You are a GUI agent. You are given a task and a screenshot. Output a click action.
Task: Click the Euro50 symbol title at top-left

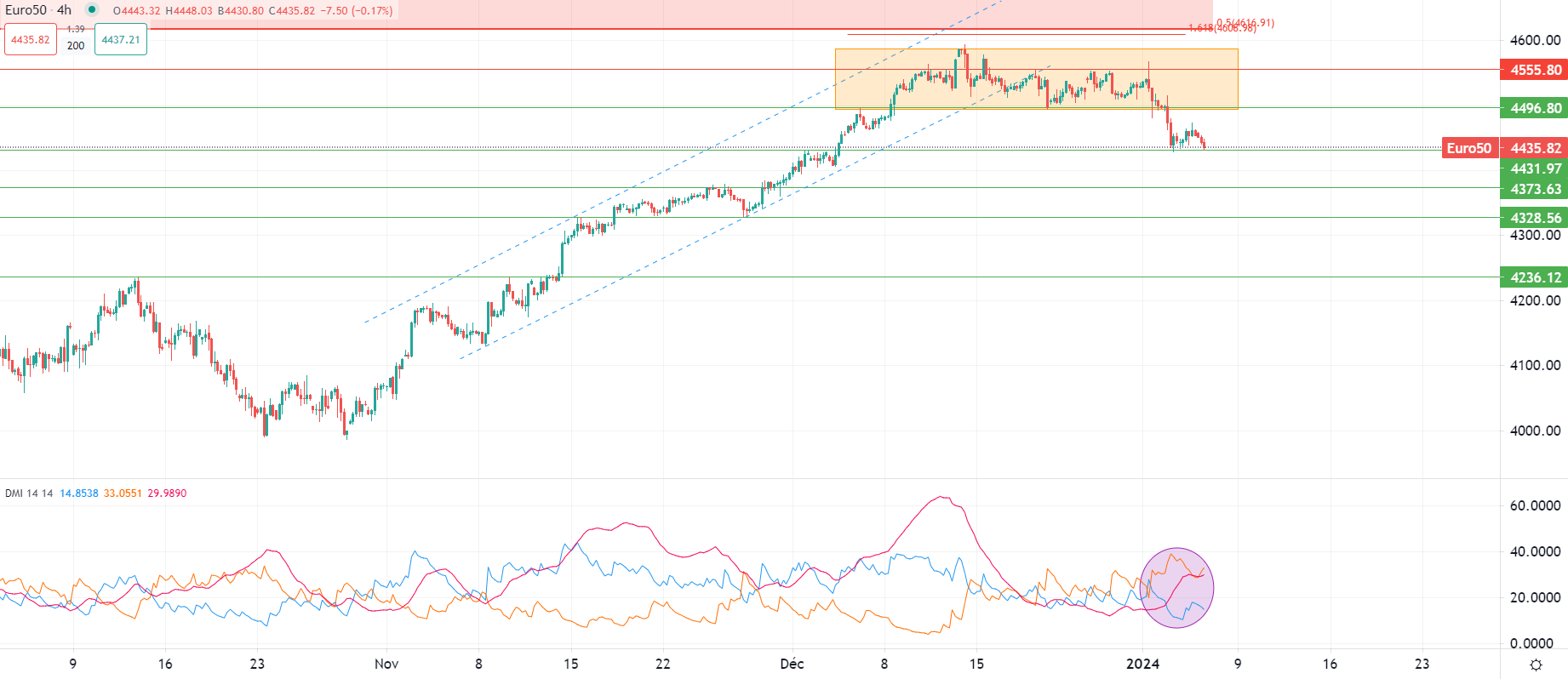click(x=26, y=10)
